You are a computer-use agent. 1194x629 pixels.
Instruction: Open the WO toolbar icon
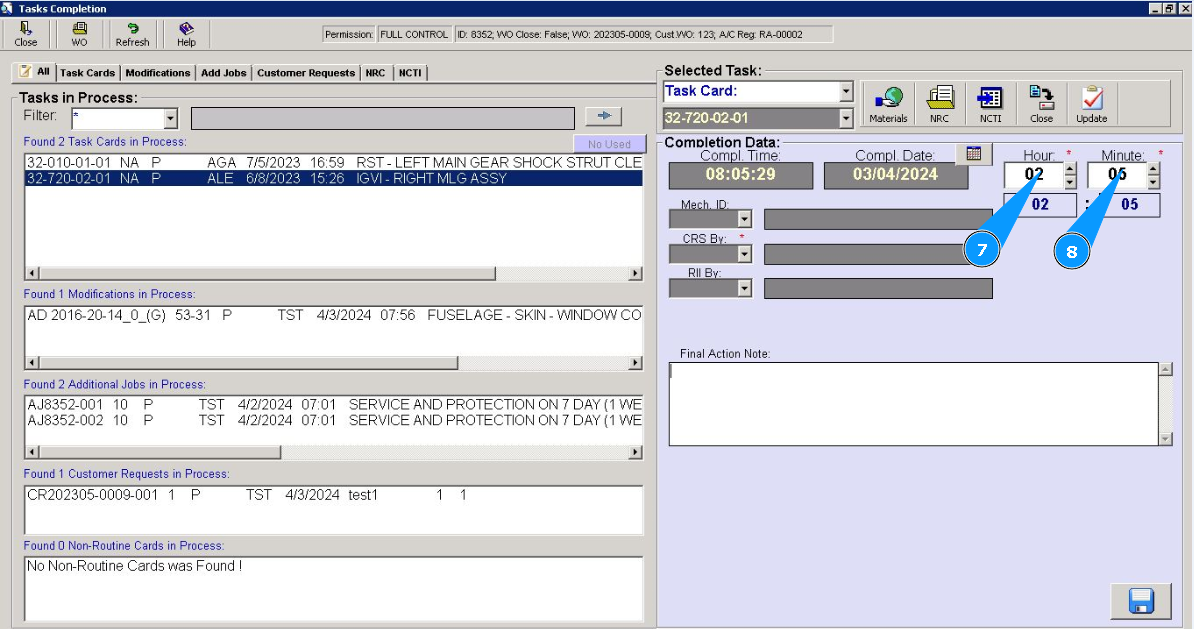pos(79,34)
